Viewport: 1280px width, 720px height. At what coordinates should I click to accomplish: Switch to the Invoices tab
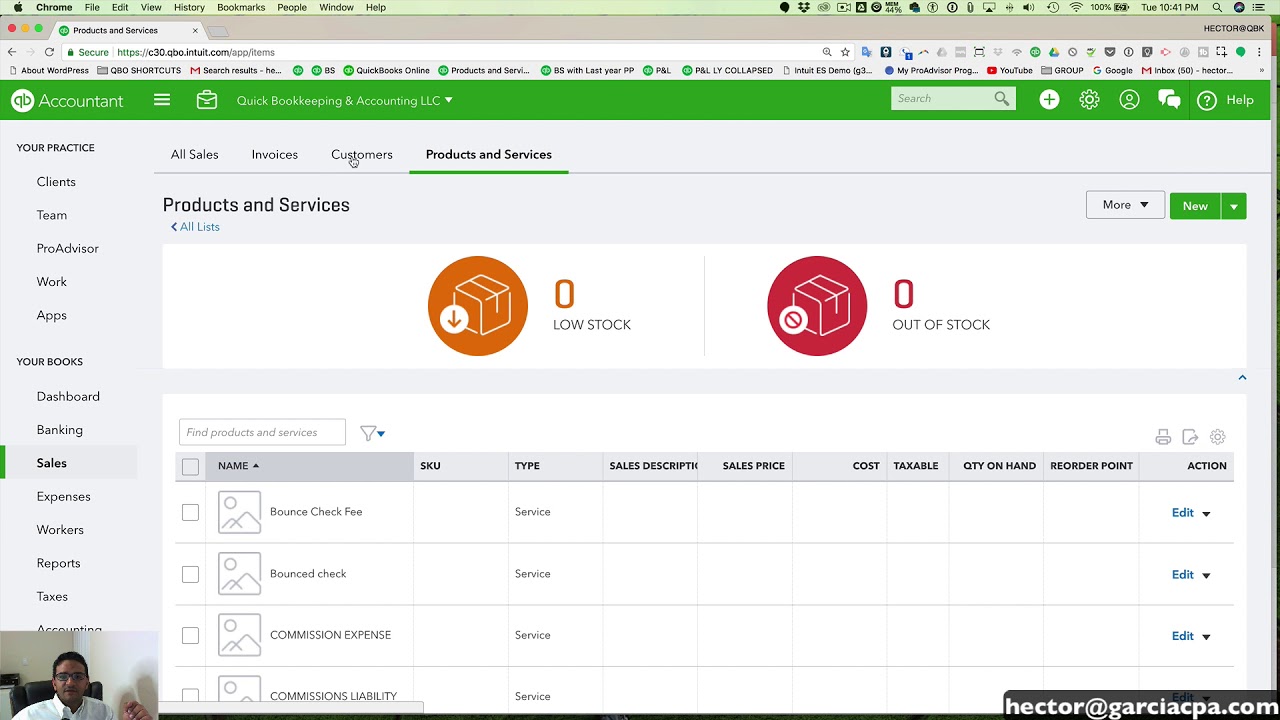tap(275, 154)
